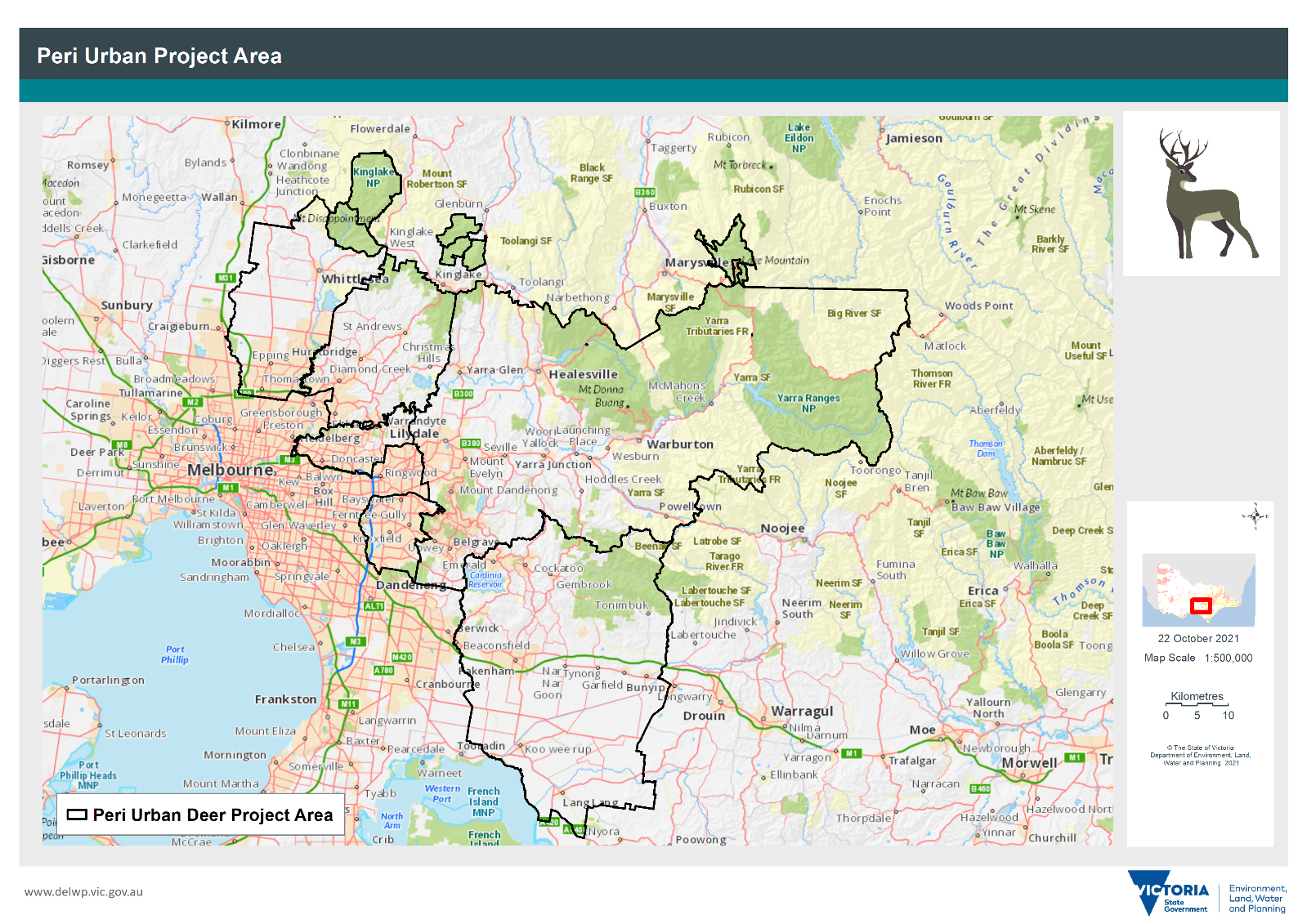Click the "Moe" town label
The width and height of the screenshot is (1307, 924).
coord(922,730)
